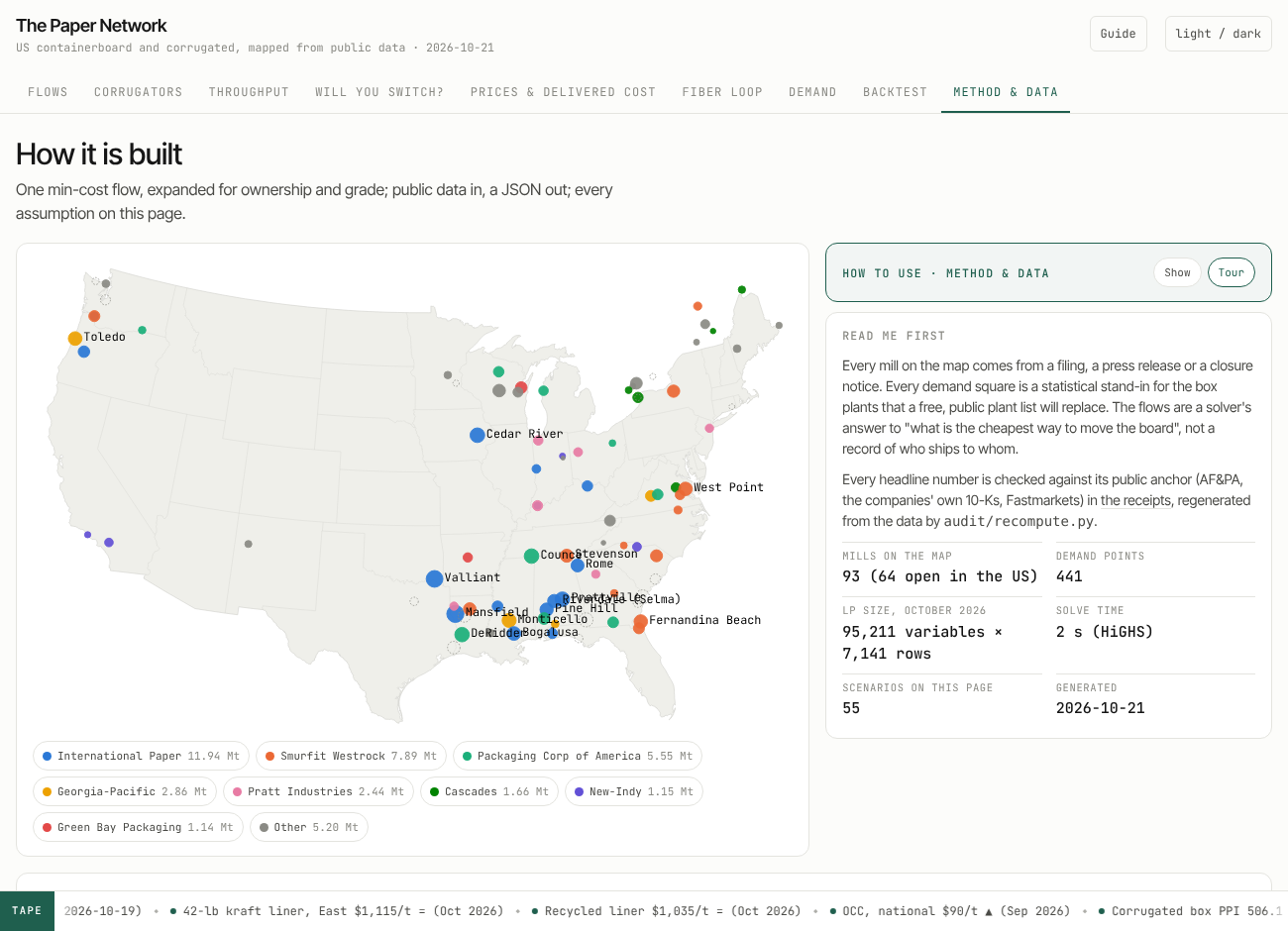Switch to Fiber Loop tab
This screenshot has height=931, width=1288.
[722, 92]
